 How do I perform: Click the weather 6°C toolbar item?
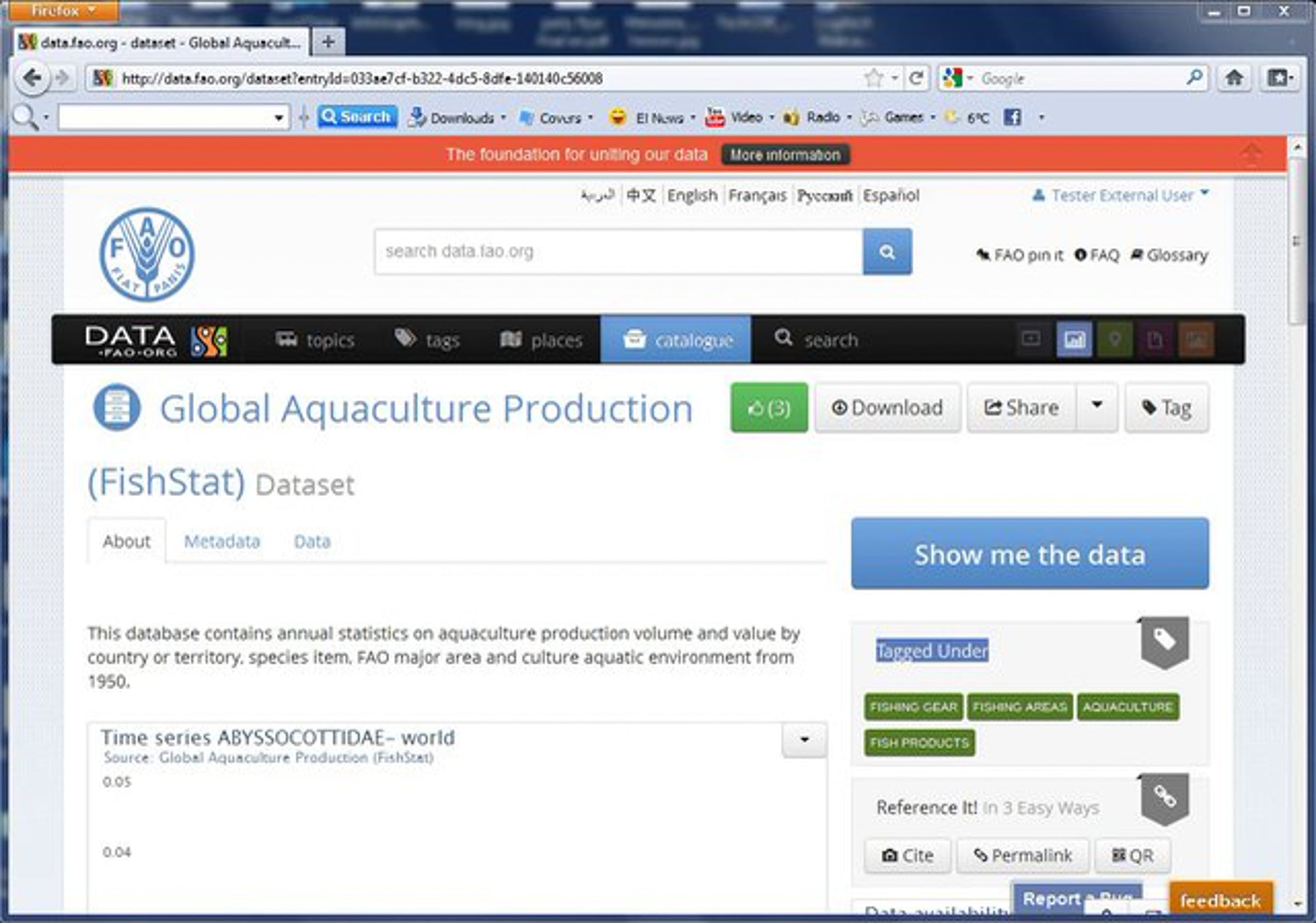(x=967, y=117)
